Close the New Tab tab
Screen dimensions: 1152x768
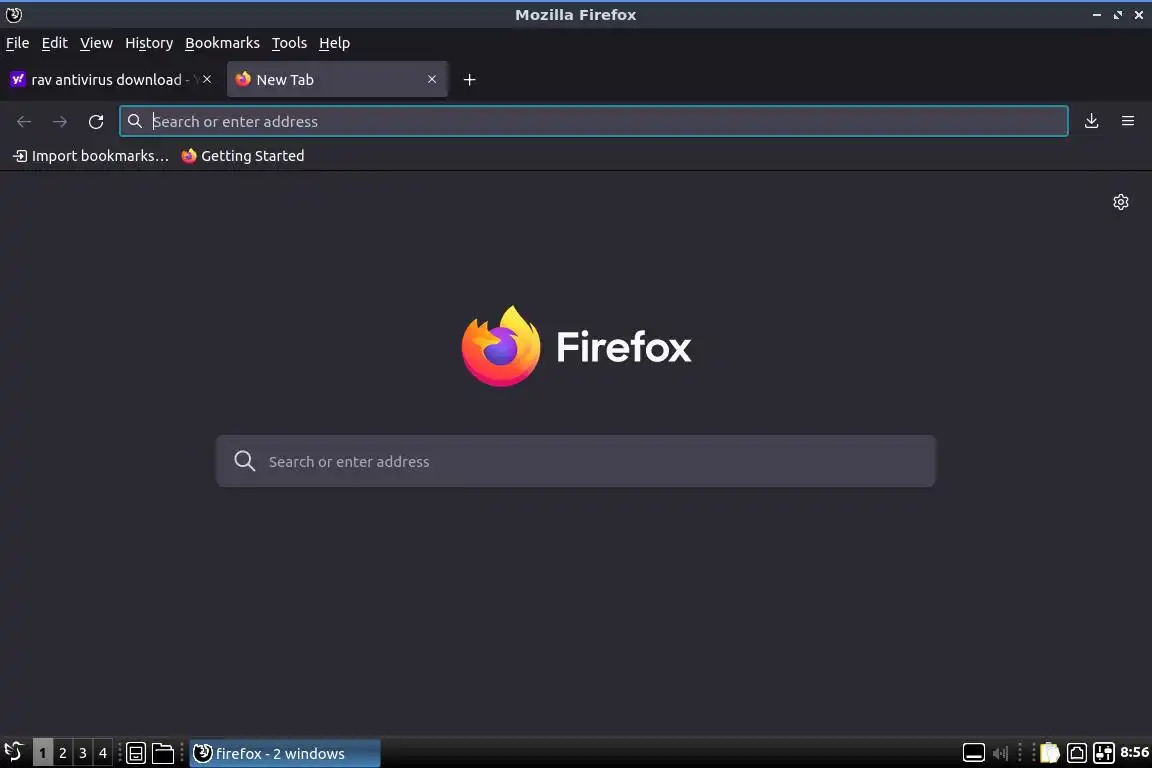432,79
